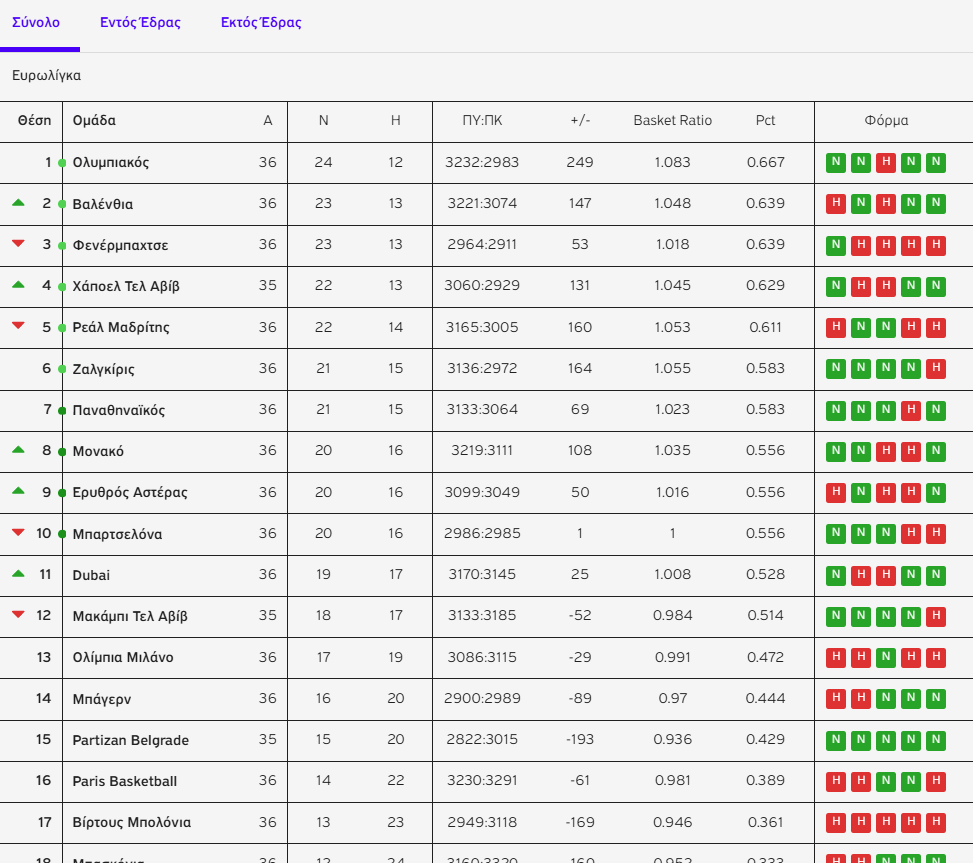Click the green up arrow beside Βαλένθια
The width and height of the screenshot is (974, 863).
pyautogui.click(x=18, y=203)
